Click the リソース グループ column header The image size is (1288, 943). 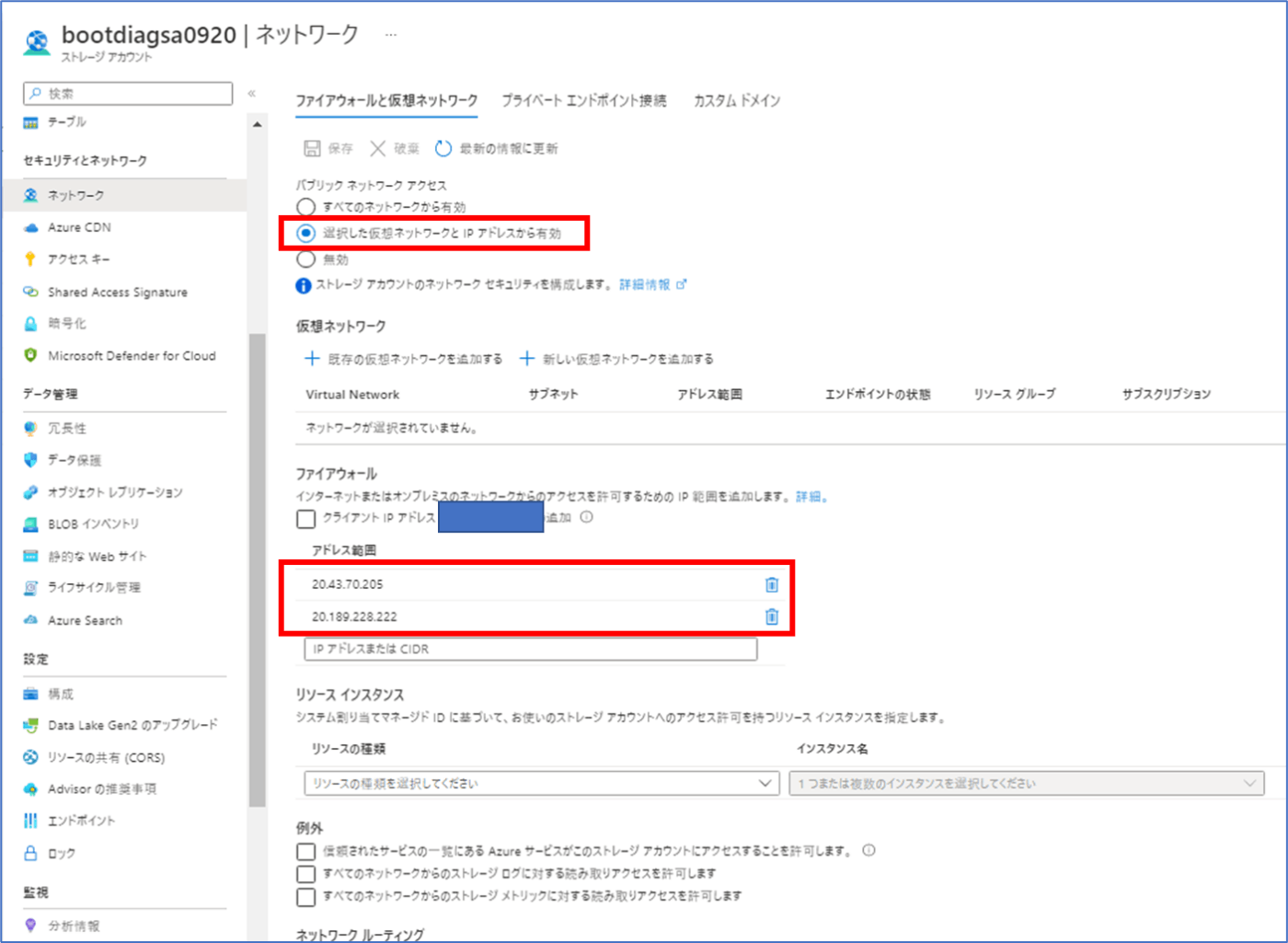[1015, 394]
